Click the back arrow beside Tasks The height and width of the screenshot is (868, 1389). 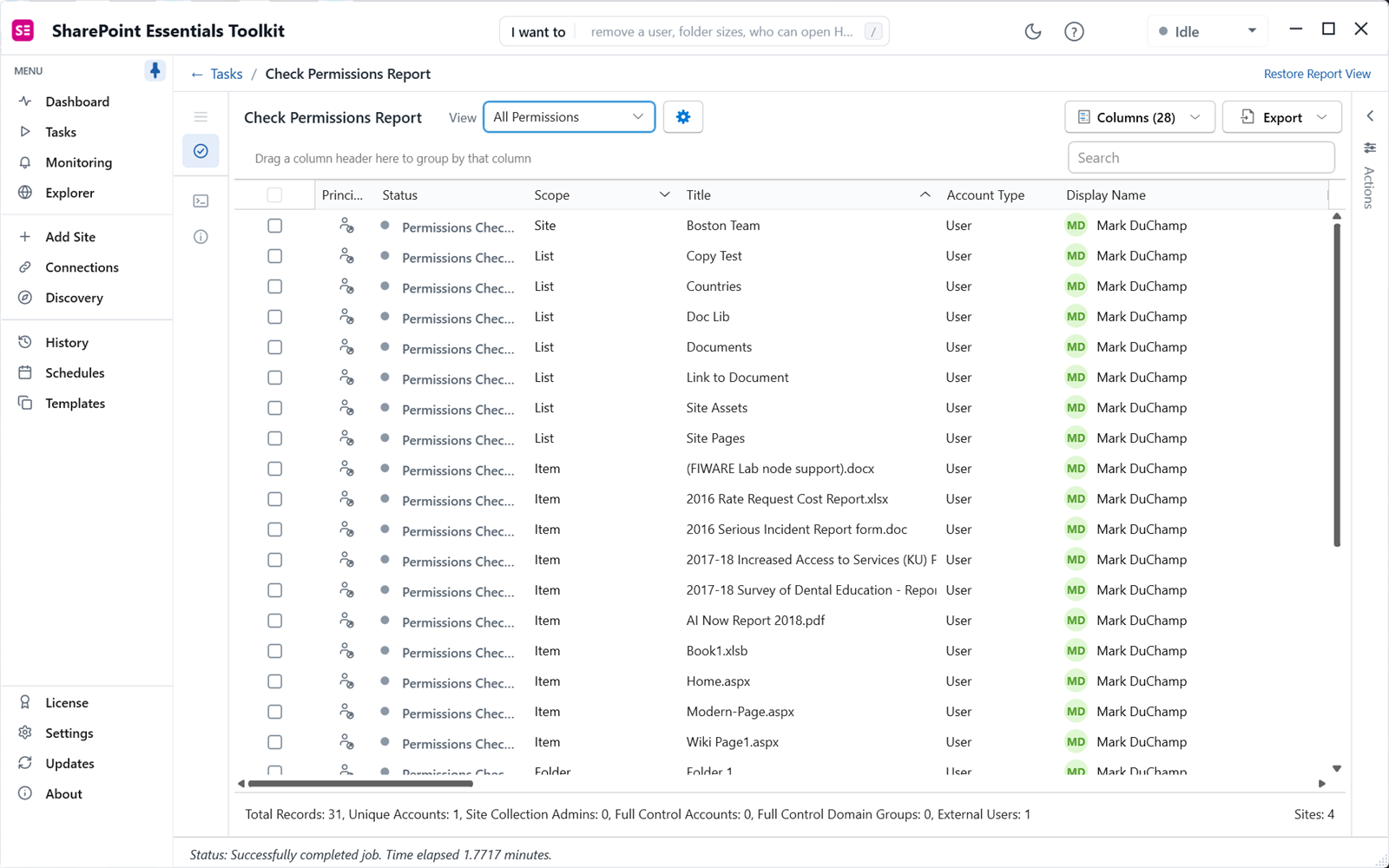197,75
